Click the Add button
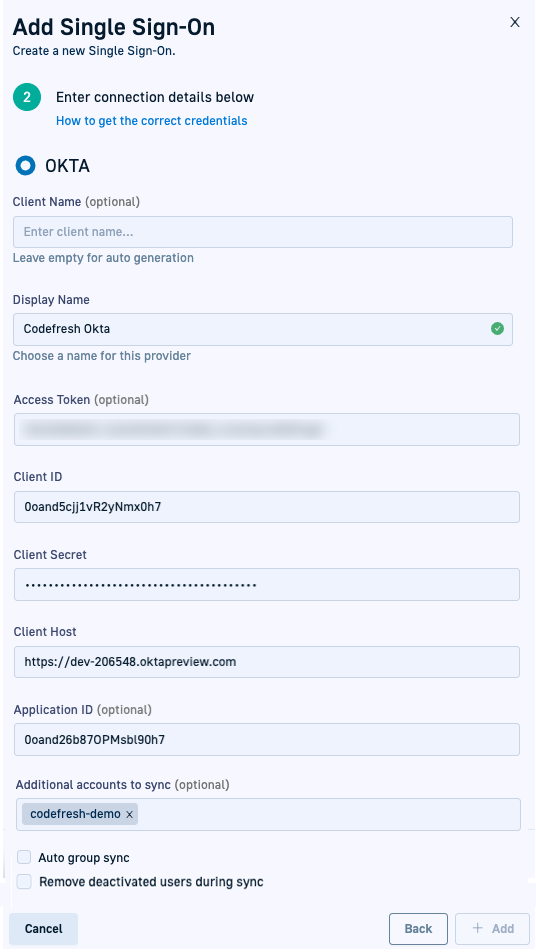The width and height of the screenshot is (536, 952). pos(492,929)
